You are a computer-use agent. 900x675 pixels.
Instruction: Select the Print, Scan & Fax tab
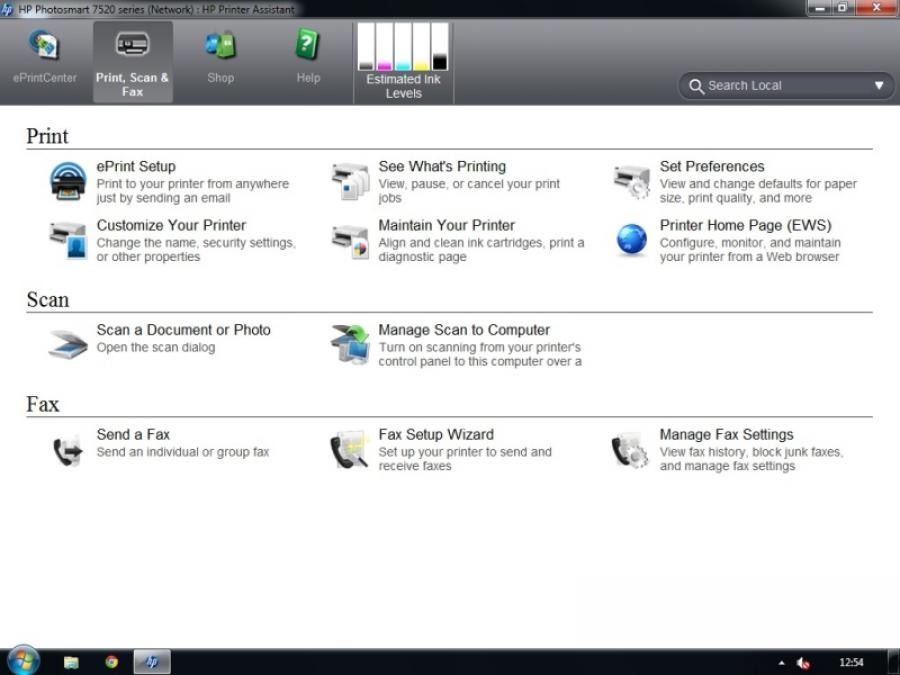132,62
